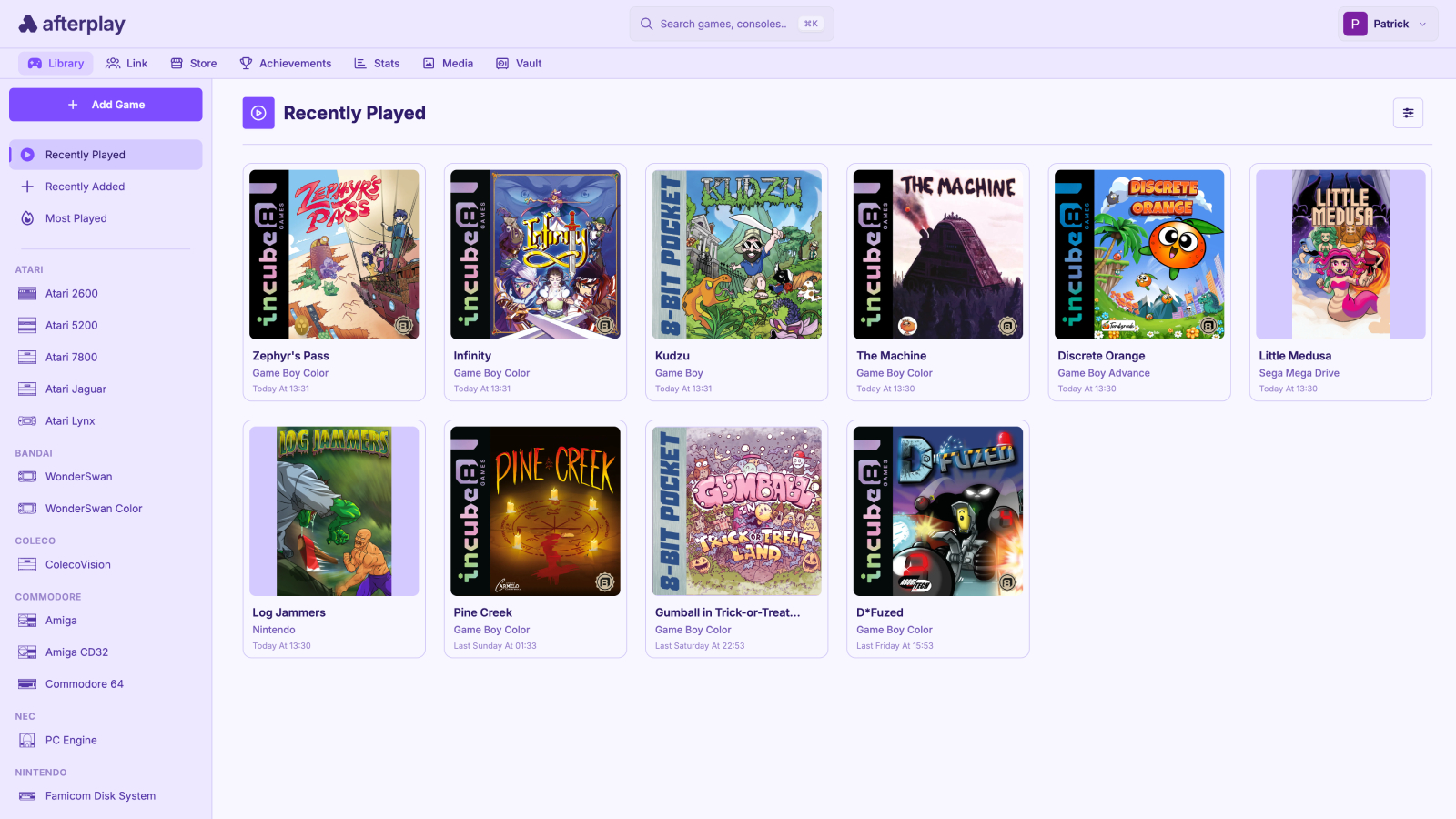
Task: Open Little Medusa cover art
Action: pos(1340,255)
